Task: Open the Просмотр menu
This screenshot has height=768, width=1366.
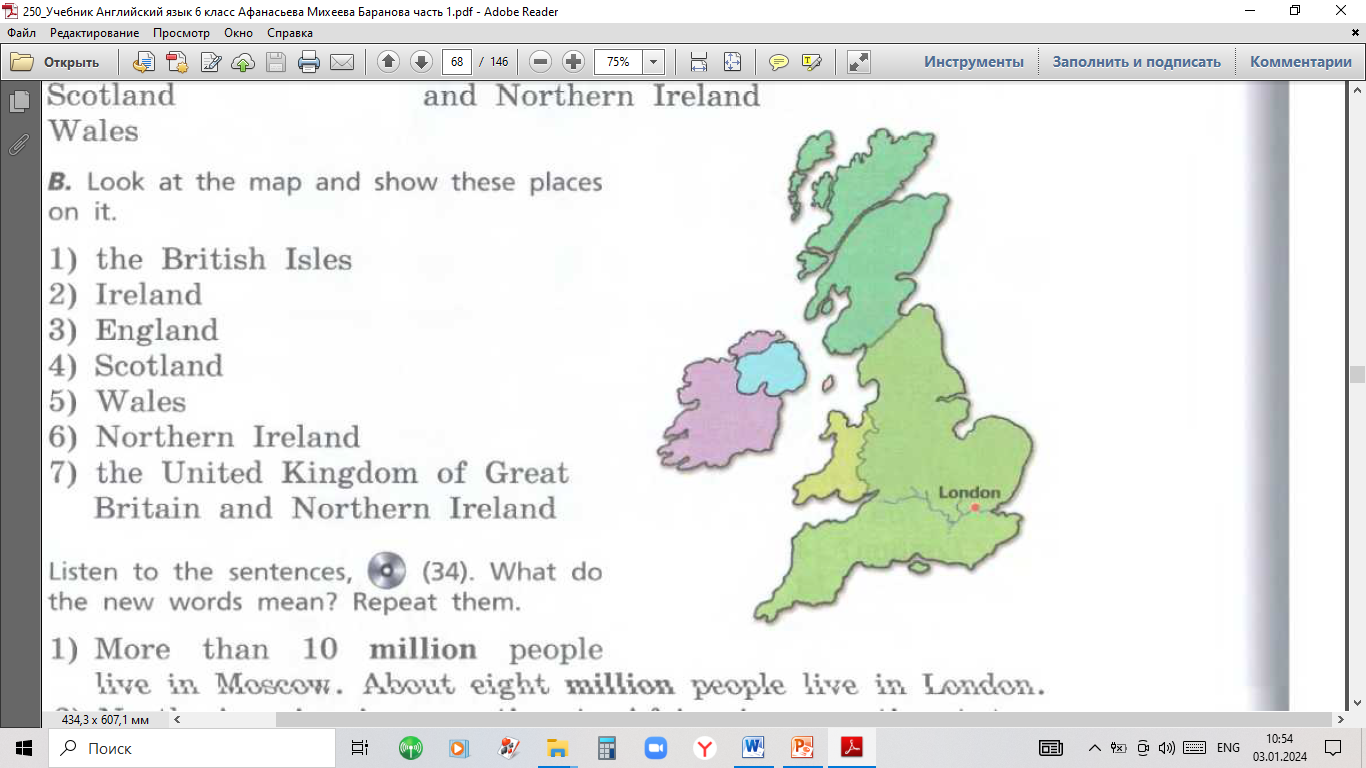Action: [x=181, y=33]
